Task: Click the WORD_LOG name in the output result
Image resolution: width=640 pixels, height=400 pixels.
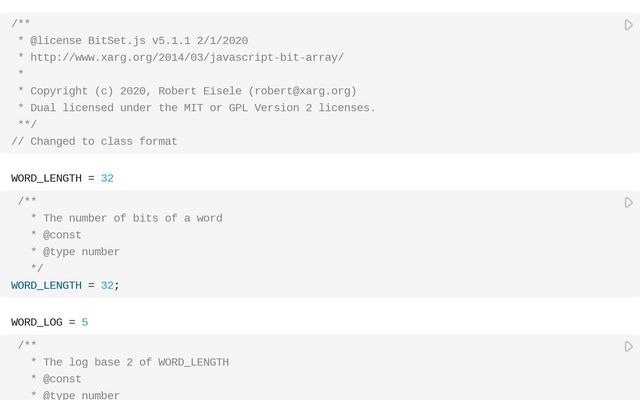Action: tap(36, 322)
